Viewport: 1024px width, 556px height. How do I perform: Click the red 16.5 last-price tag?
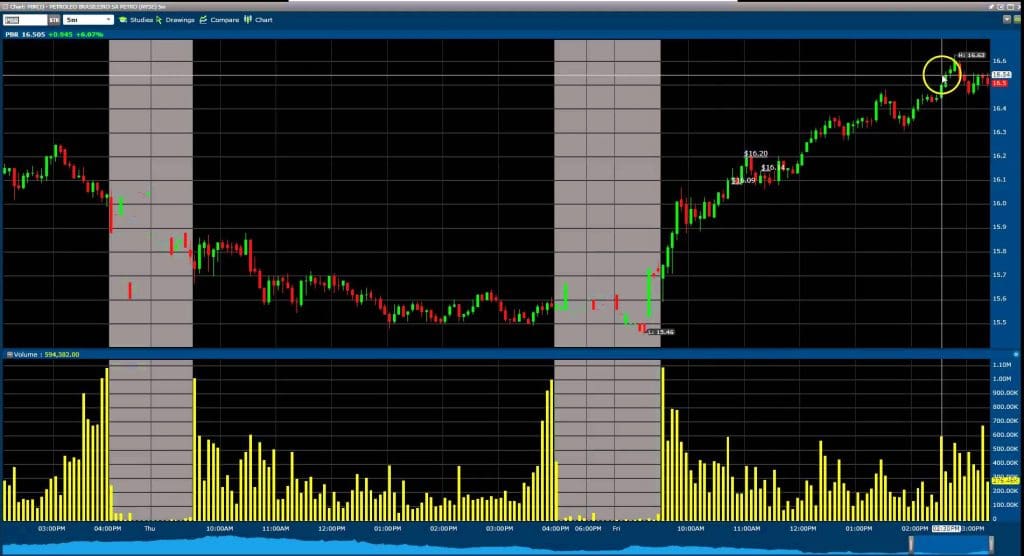999,84
